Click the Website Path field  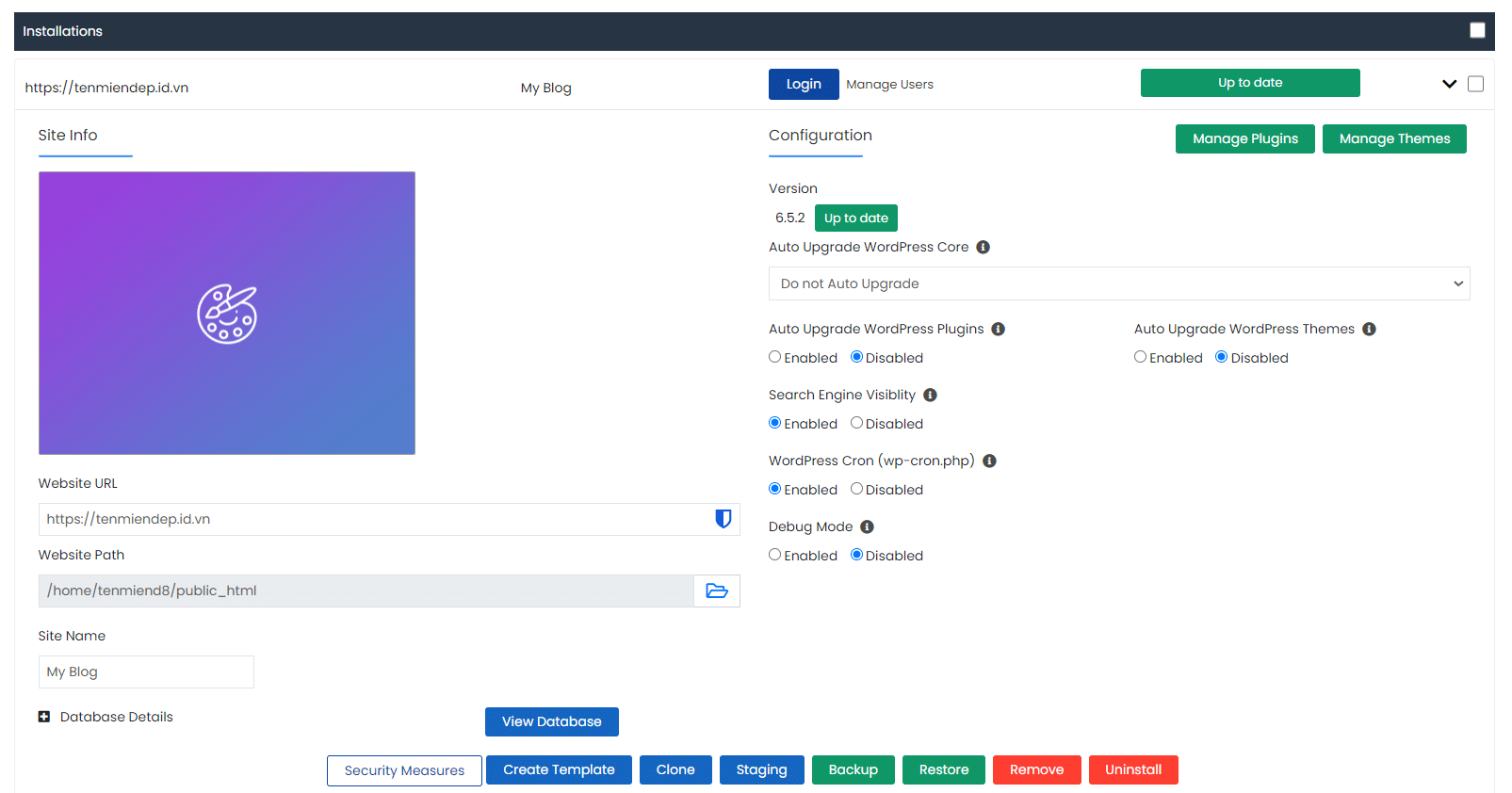point(366,591)
